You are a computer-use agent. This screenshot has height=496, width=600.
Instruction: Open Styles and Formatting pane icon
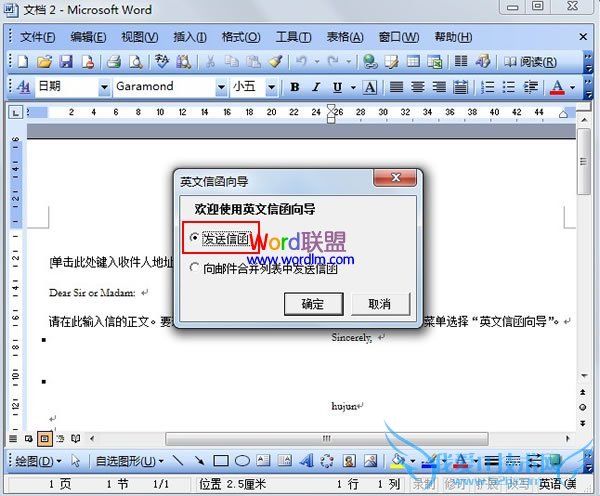pos(24,87)
